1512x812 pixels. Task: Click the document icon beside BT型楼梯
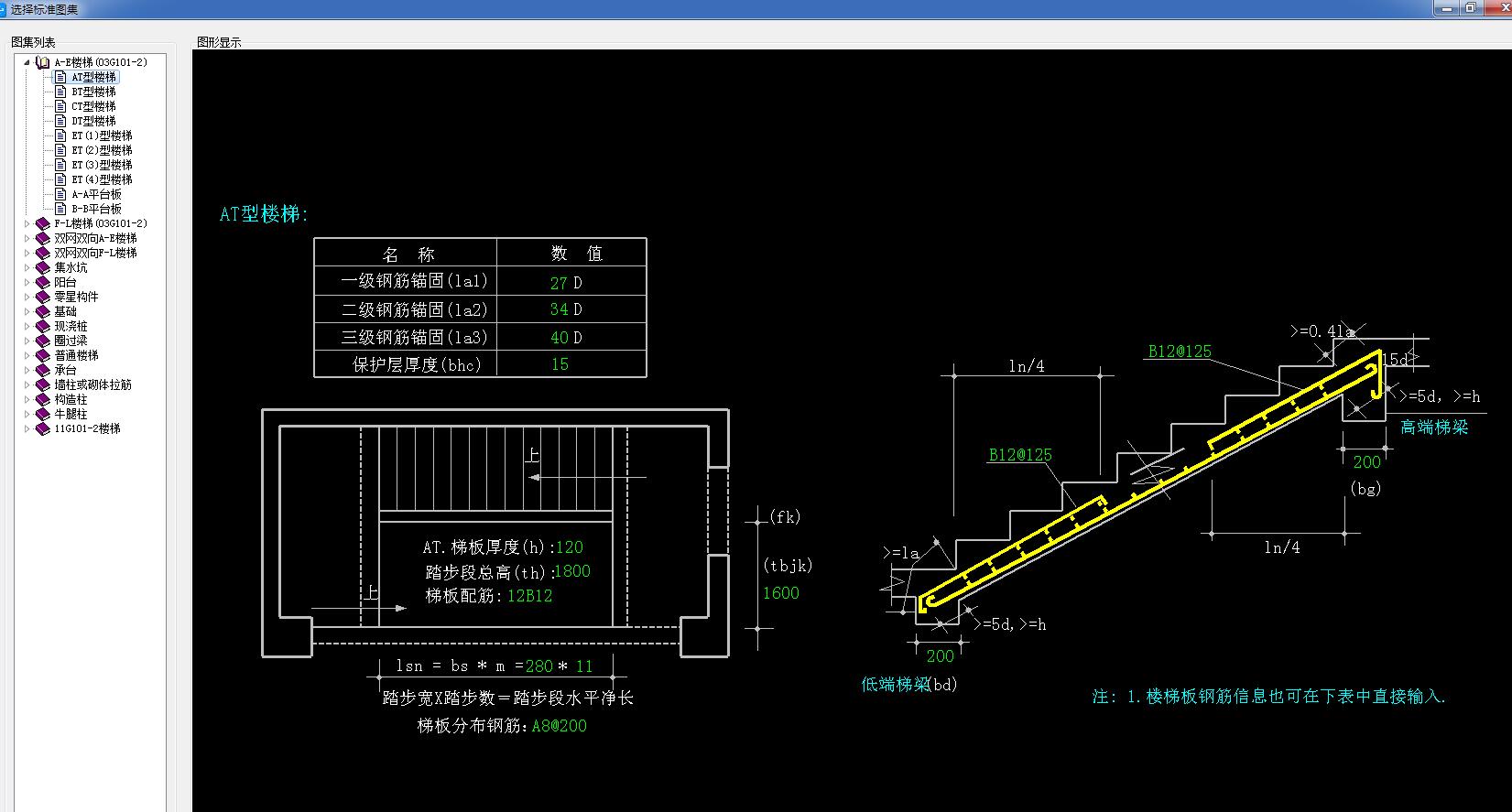61,92
